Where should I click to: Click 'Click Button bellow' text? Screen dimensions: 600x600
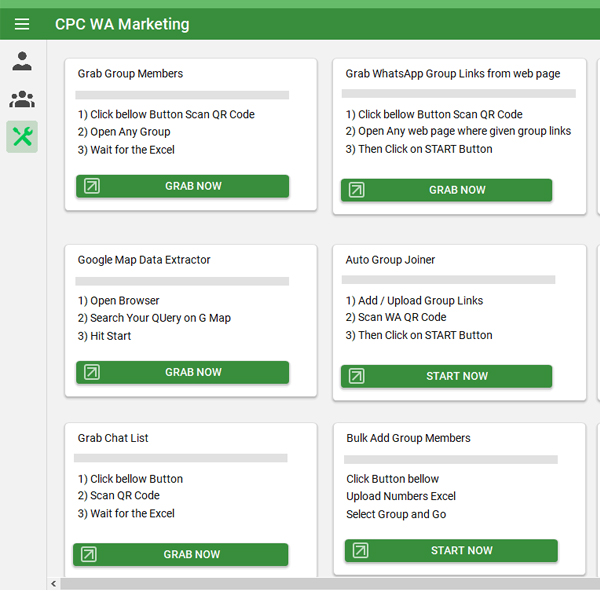pyautogui.click(x=393, y=479)
